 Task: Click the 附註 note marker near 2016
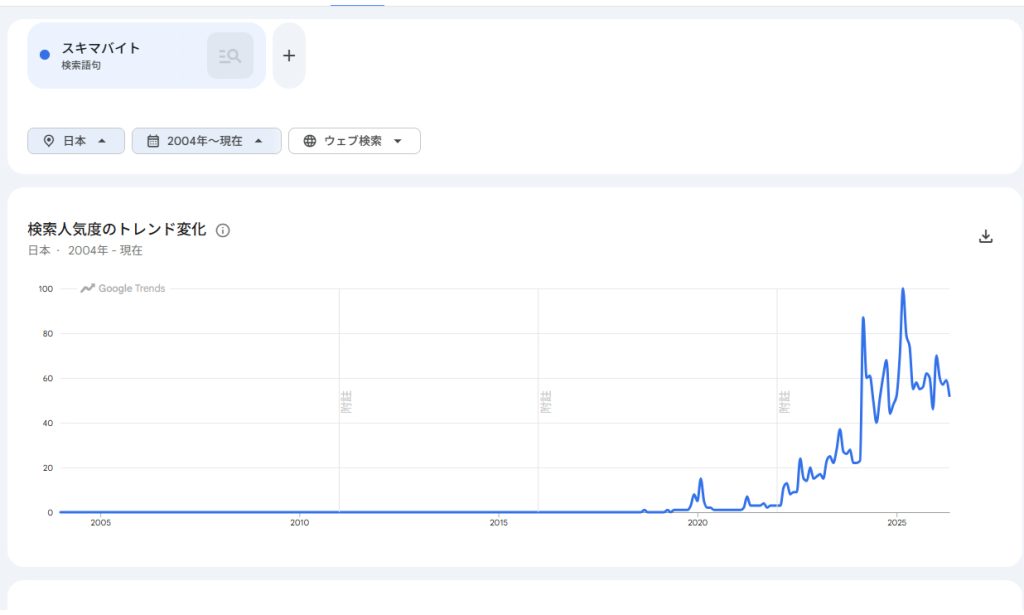(546, 402)
